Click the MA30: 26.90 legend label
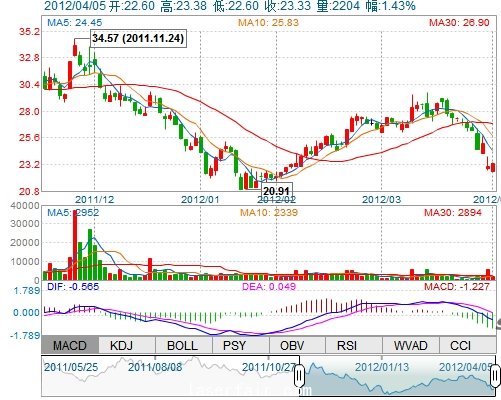 click(x=459, y=23)
